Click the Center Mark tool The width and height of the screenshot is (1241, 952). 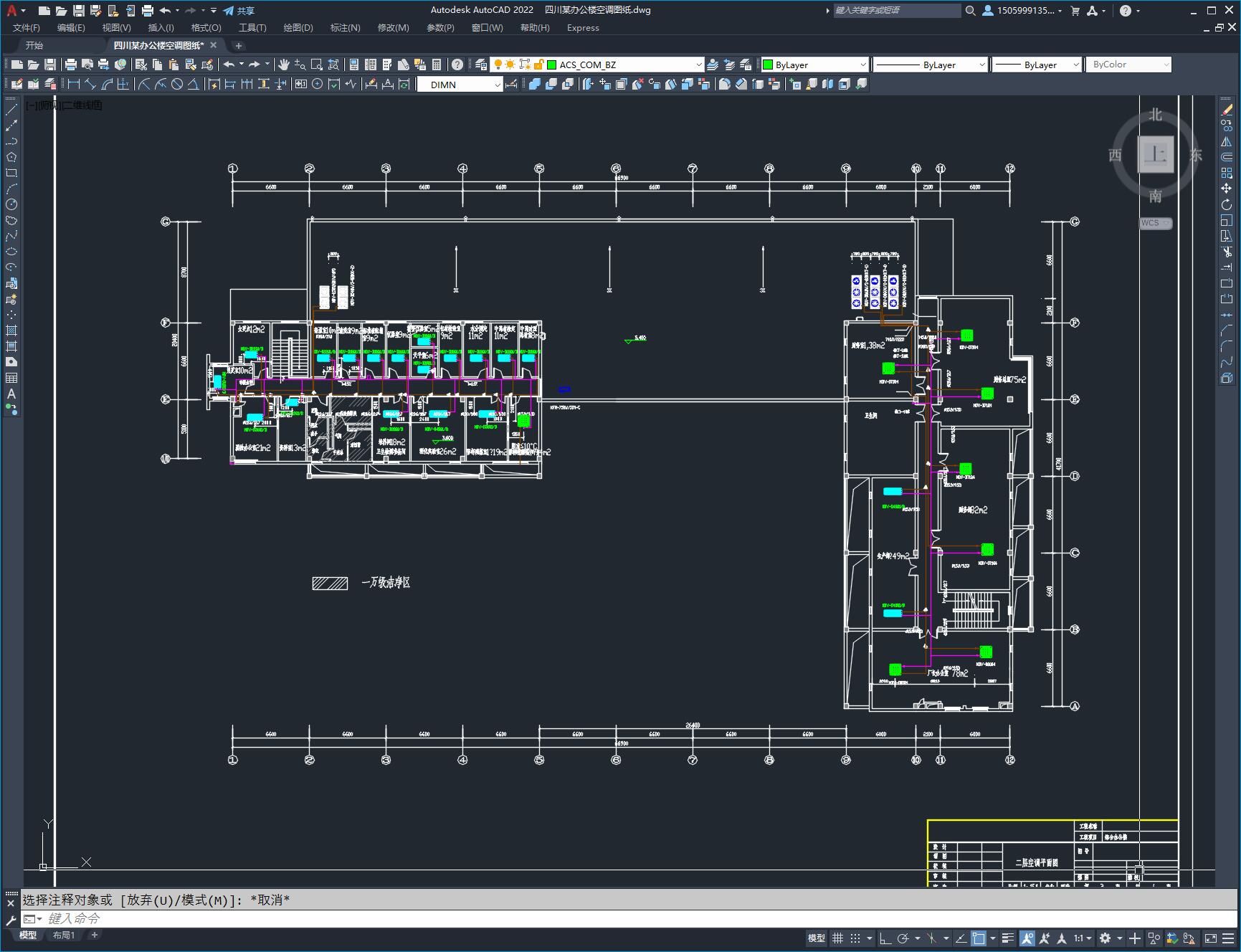click(x=317, y=84)
